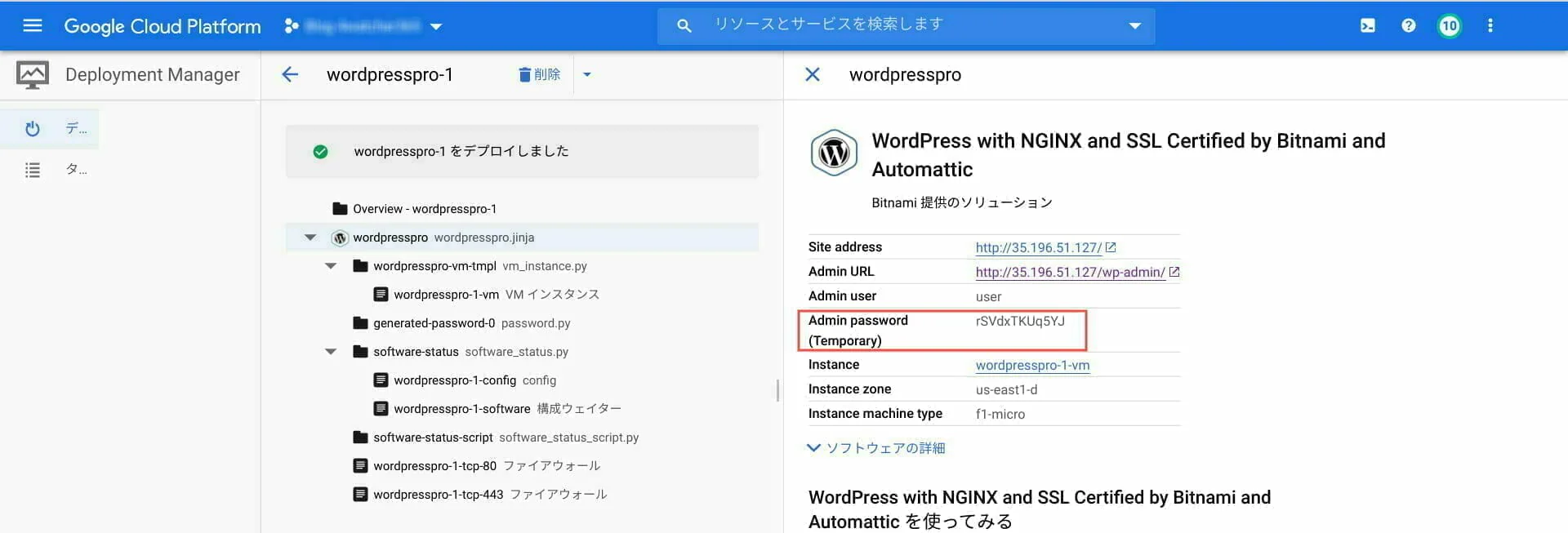The height and width of the screenshot is (533, 1568).
Task: Click the green deployment success check icon
Action: pyautogui.click(x=320, y=152)
